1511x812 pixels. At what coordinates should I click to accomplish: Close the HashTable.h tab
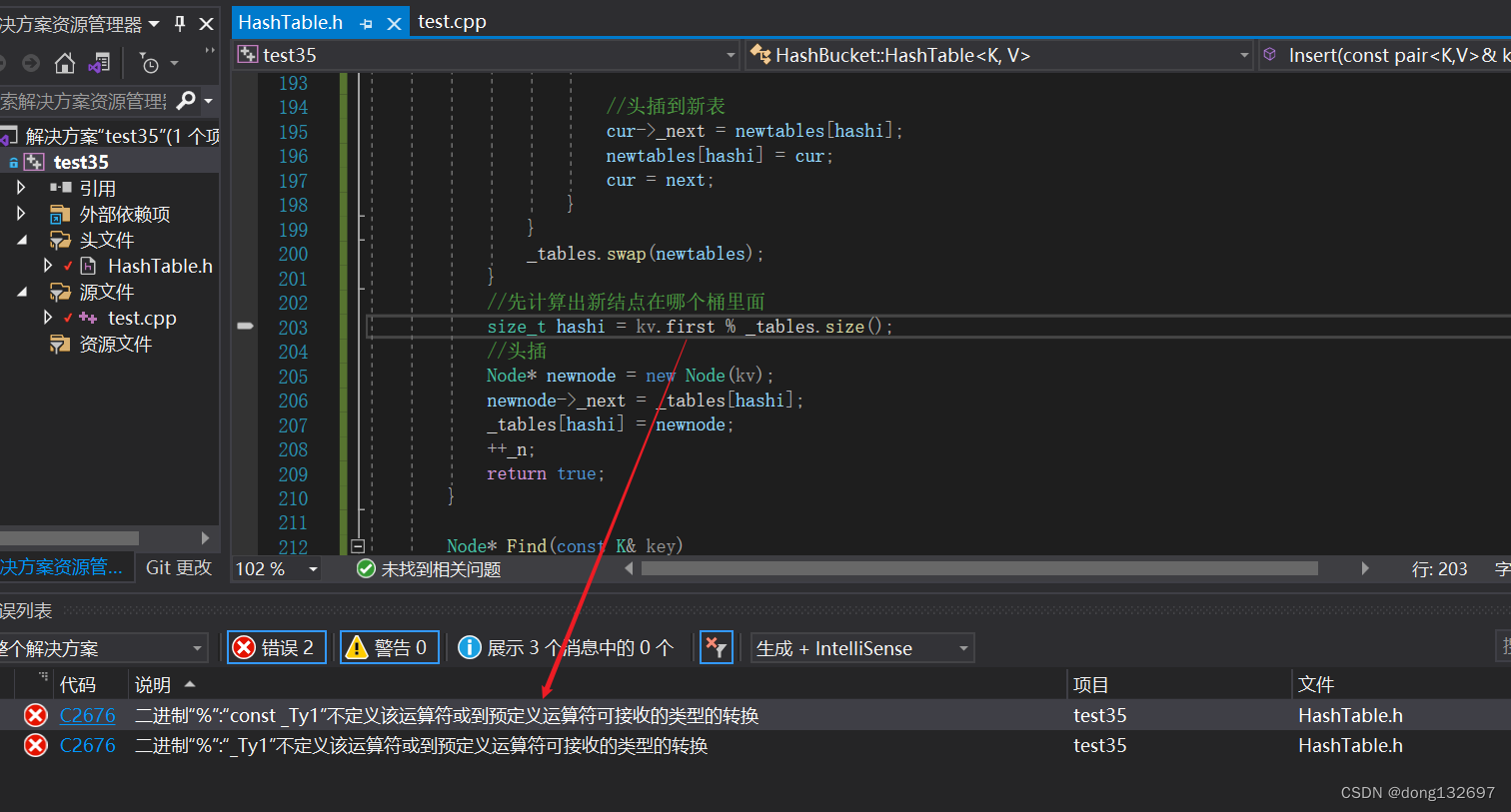point(395,23)
